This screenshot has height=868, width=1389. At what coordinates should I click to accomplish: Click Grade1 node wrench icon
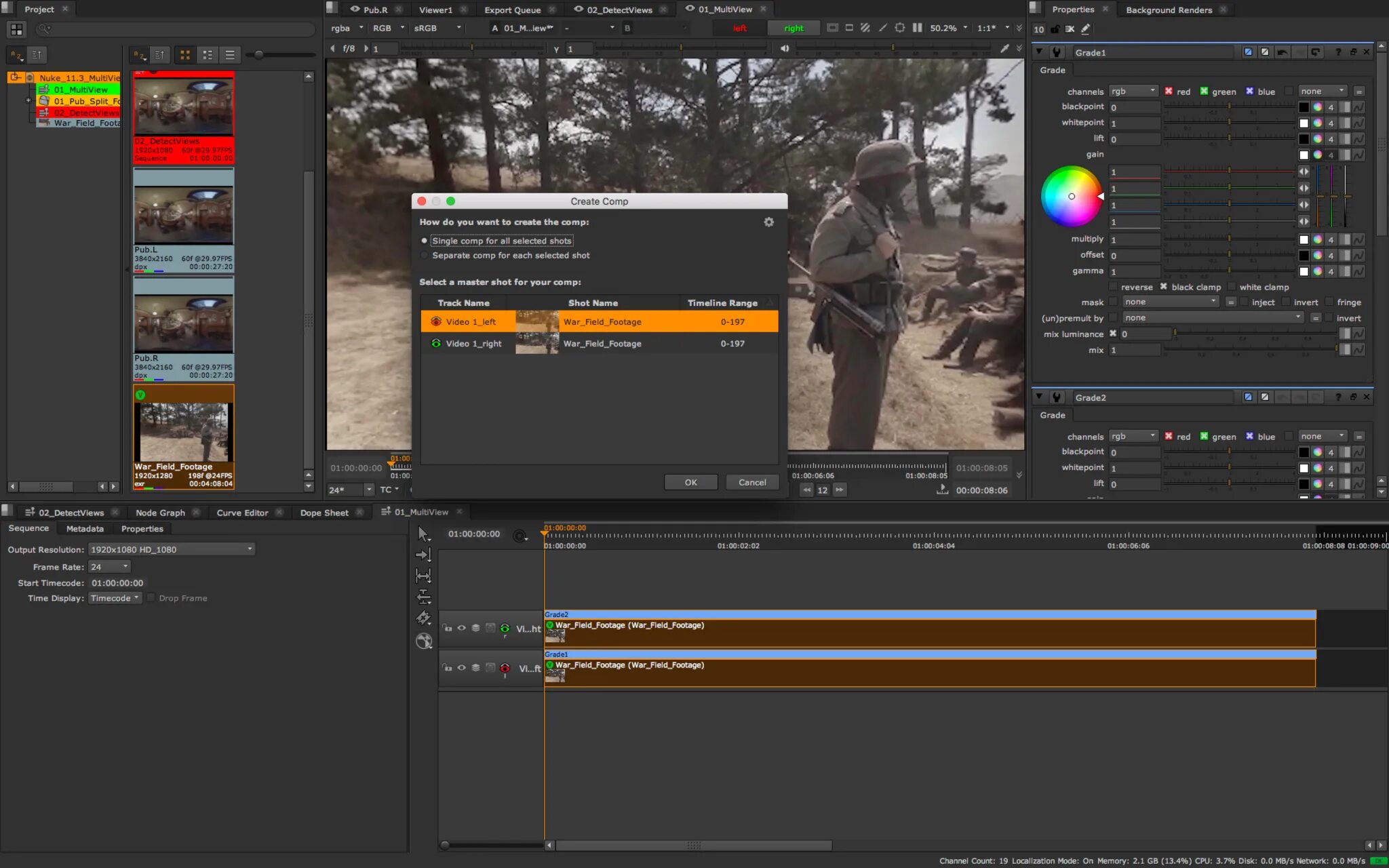pos(1057,52)
